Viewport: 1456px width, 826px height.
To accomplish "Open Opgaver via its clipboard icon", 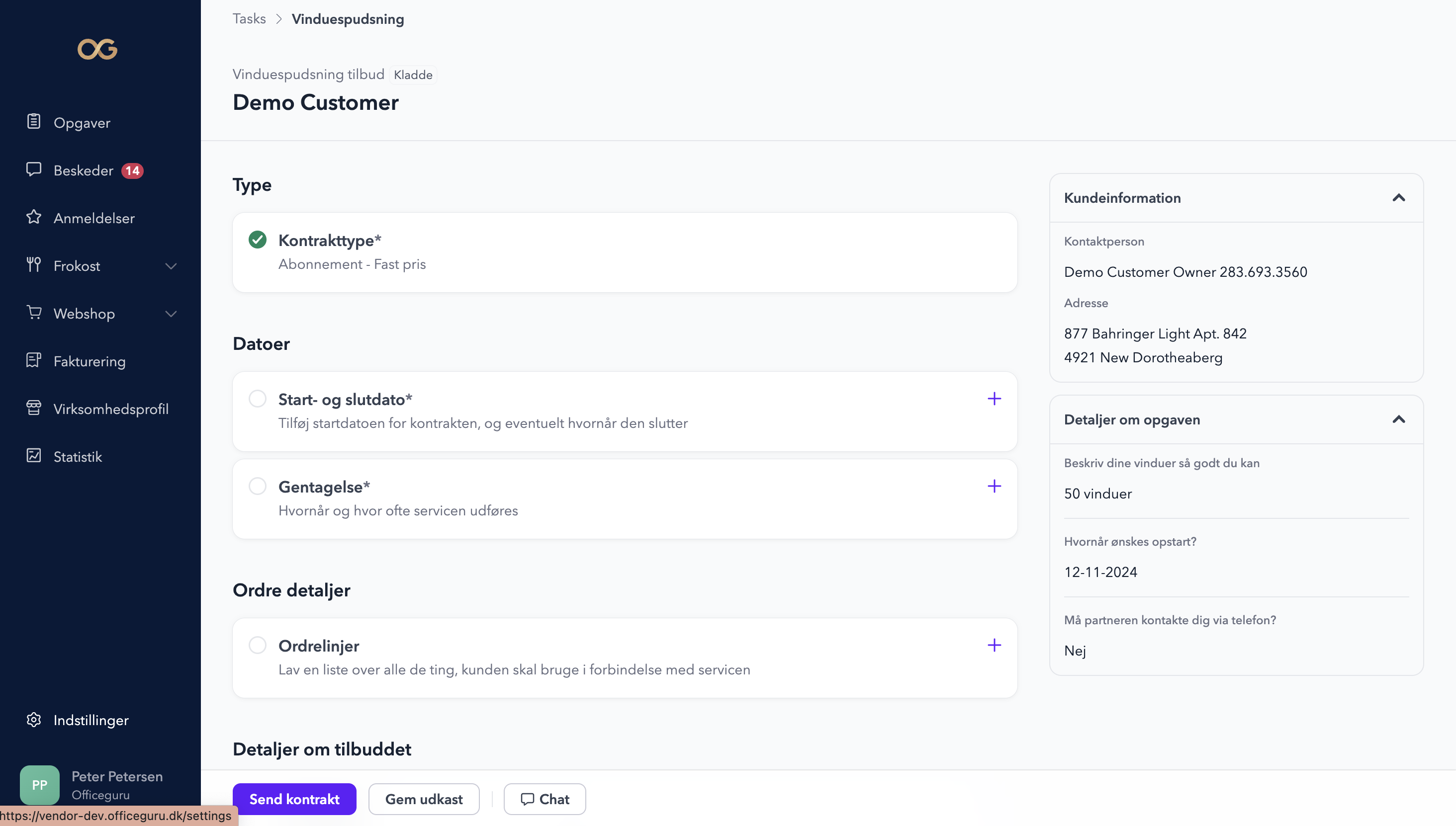I will (33, 122).
